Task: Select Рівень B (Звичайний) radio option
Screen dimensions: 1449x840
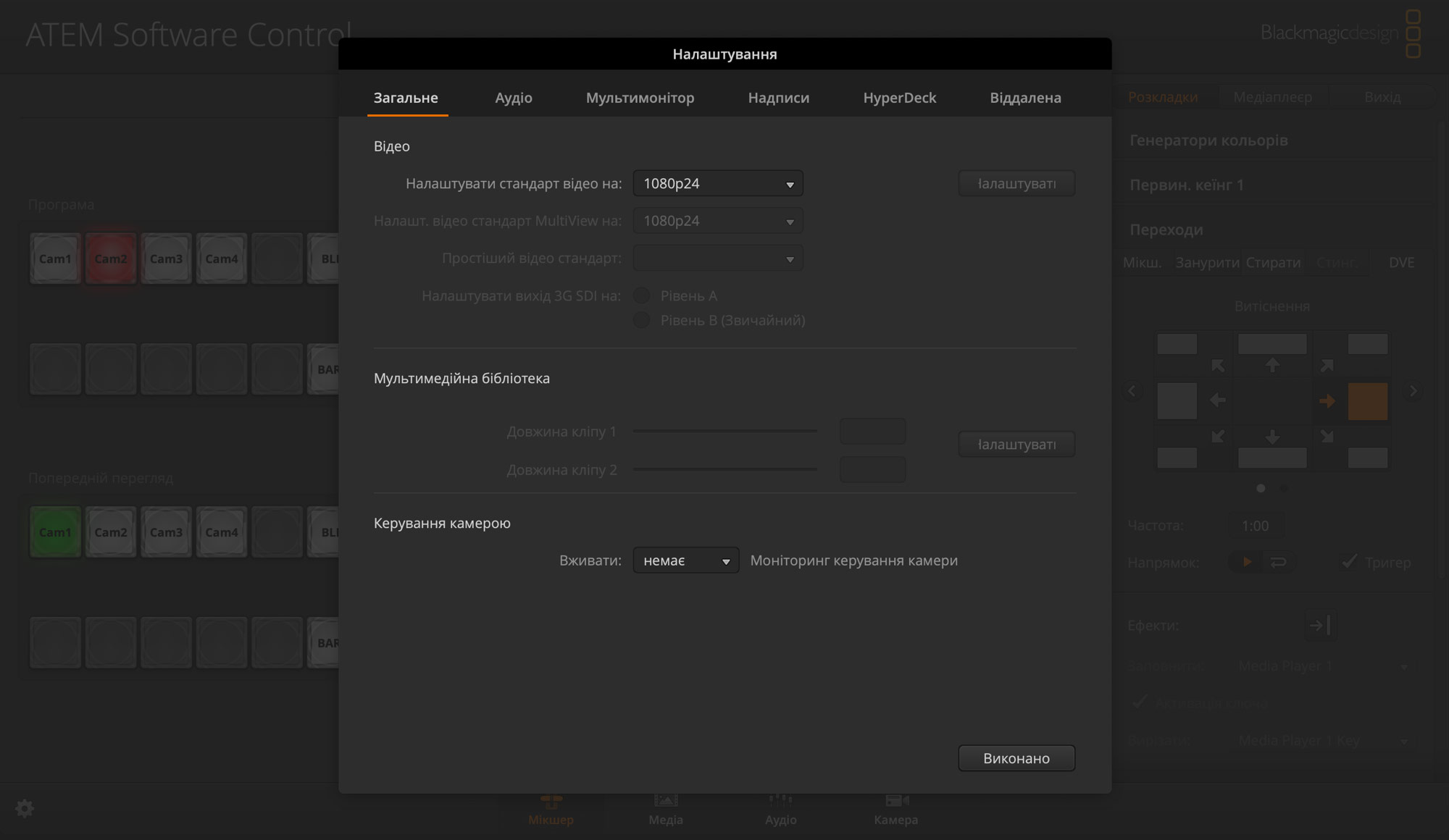Action: [641, 320]
